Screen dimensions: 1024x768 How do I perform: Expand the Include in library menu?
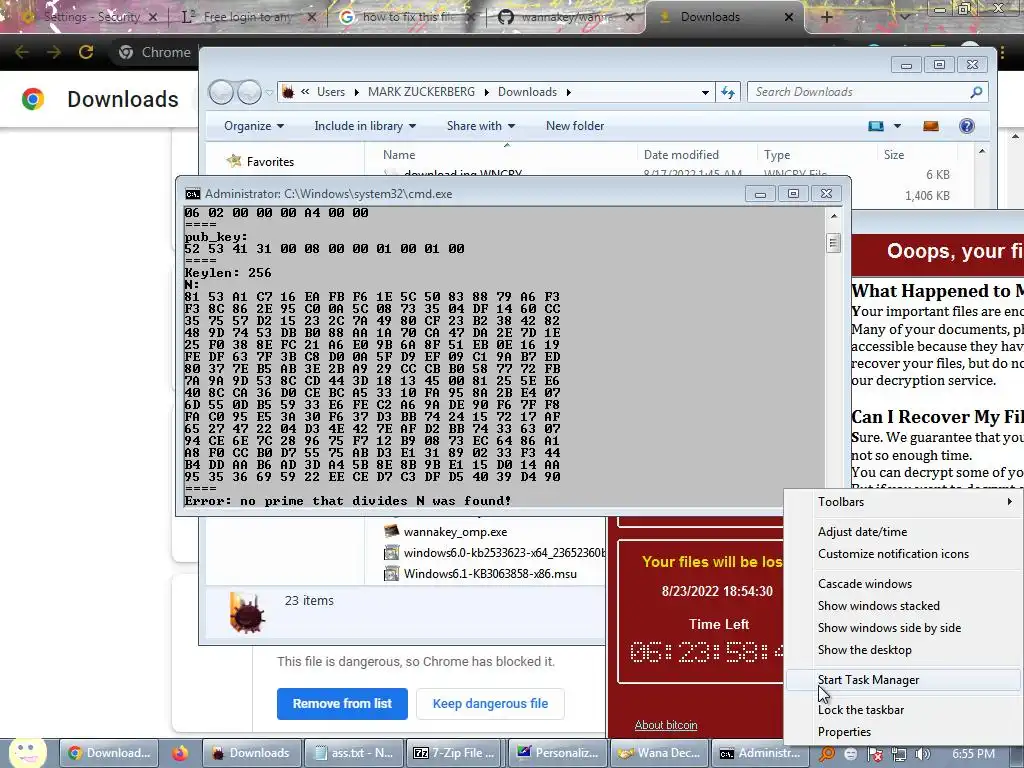click(x=365, y=126)
